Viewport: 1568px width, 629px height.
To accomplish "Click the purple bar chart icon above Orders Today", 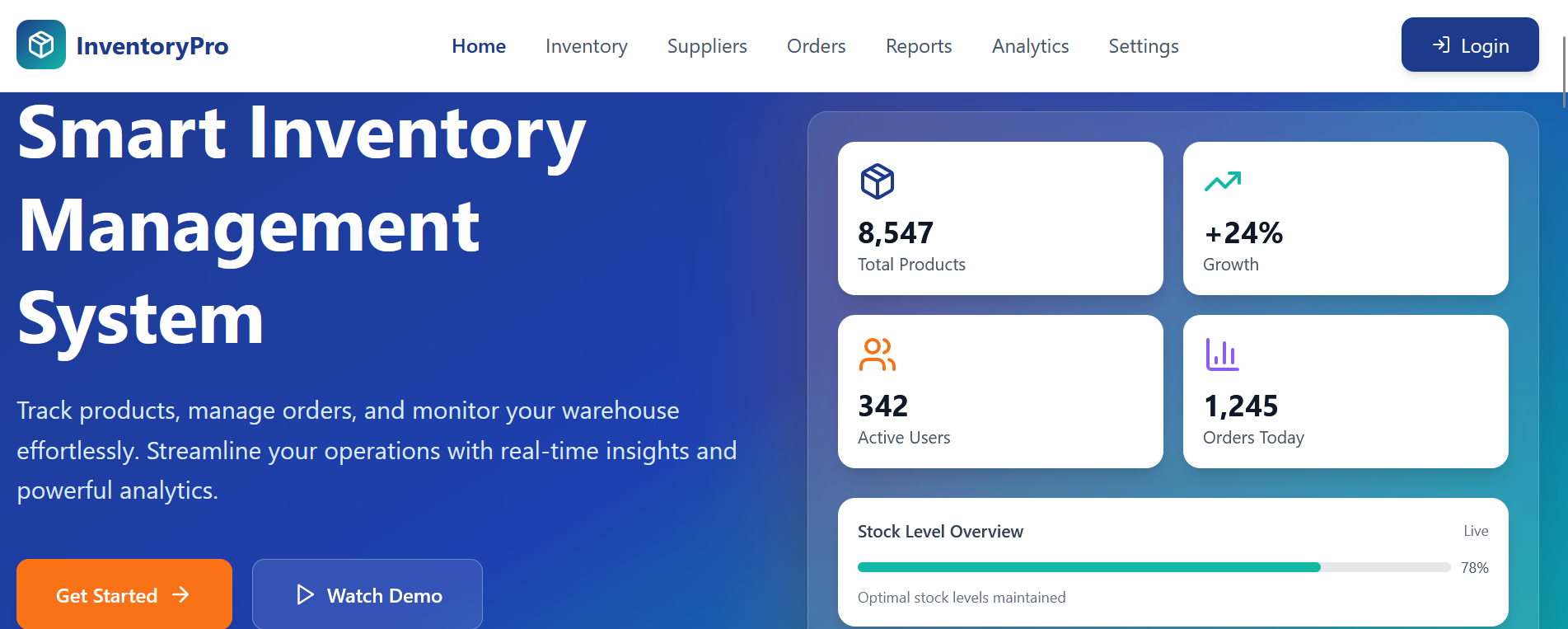I will click(1223, 354).
